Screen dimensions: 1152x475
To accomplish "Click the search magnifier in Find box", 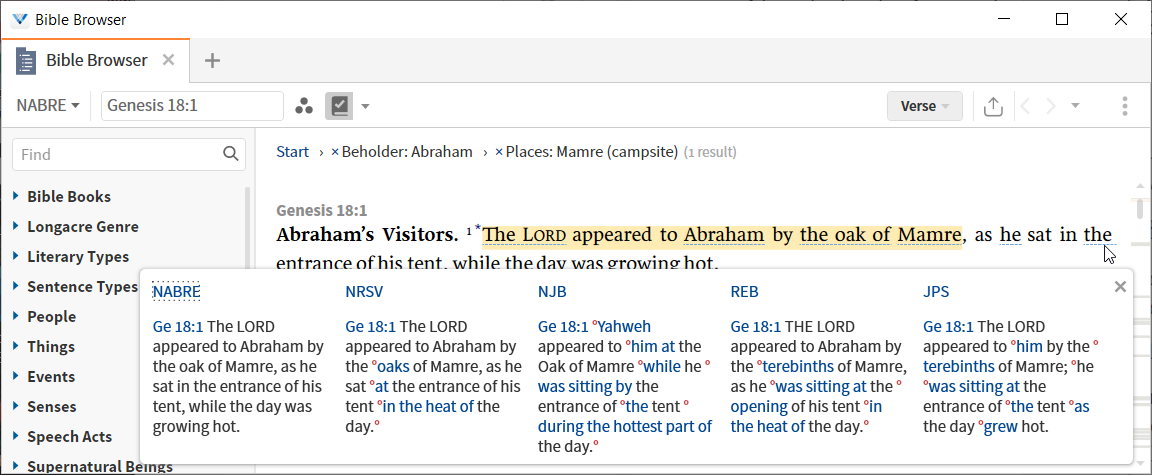I will pyautogui.click(x=231, y=154).
